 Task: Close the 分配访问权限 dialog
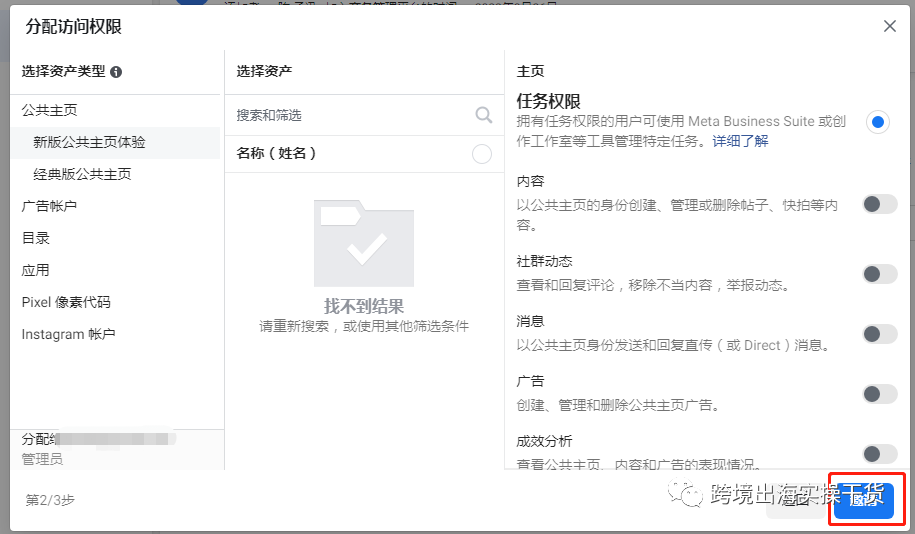click(x=889, y=26)
